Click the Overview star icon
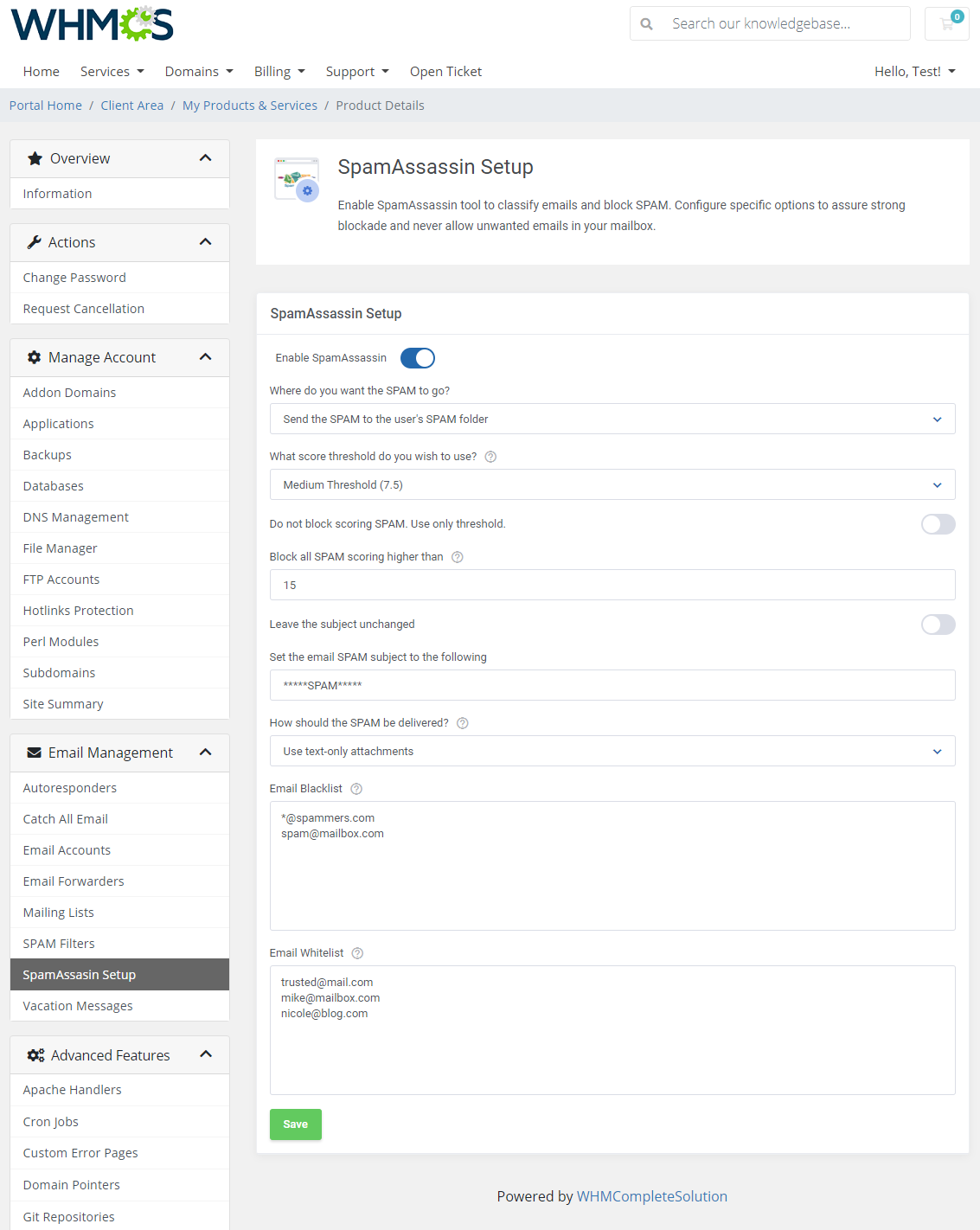Viewport: 980px width, 1230px height. tap(35, 158)
